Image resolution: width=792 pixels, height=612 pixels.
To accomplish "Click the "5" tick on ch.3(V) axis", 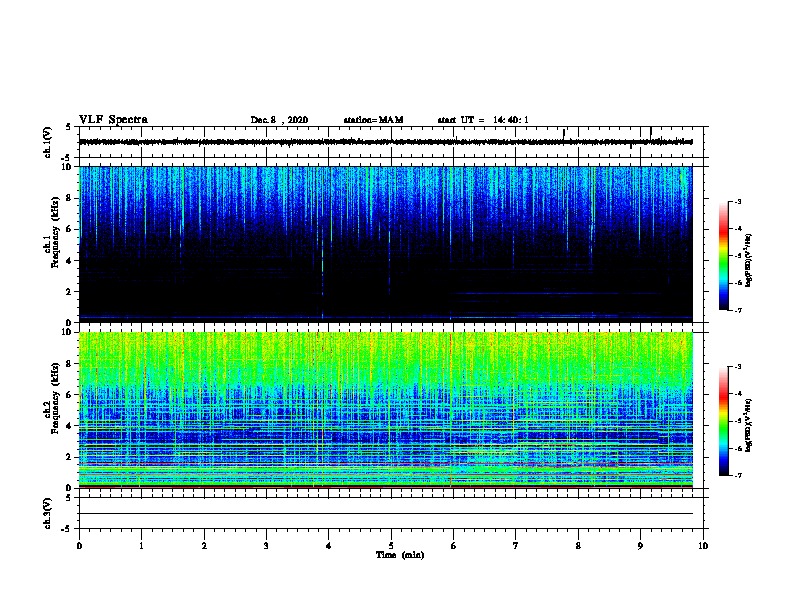I will pyautogui.click(x=69, y=498).
